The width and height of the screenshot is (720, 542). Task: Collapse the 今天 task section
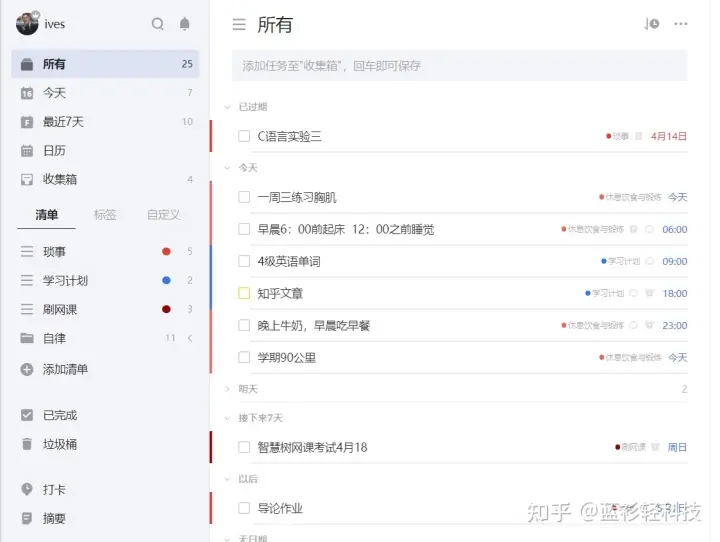tap(227, 168)
